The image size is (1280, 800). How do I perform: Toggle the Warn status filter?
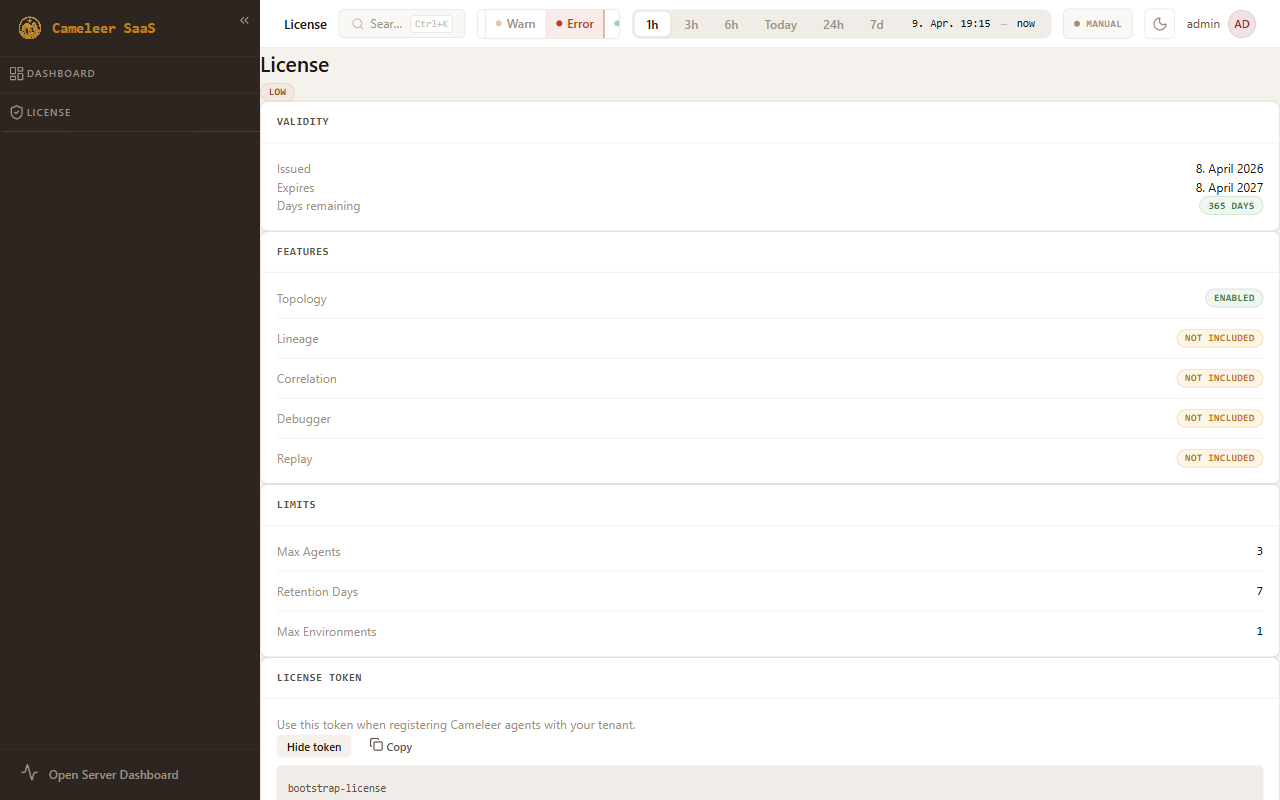tap(515, 24)
